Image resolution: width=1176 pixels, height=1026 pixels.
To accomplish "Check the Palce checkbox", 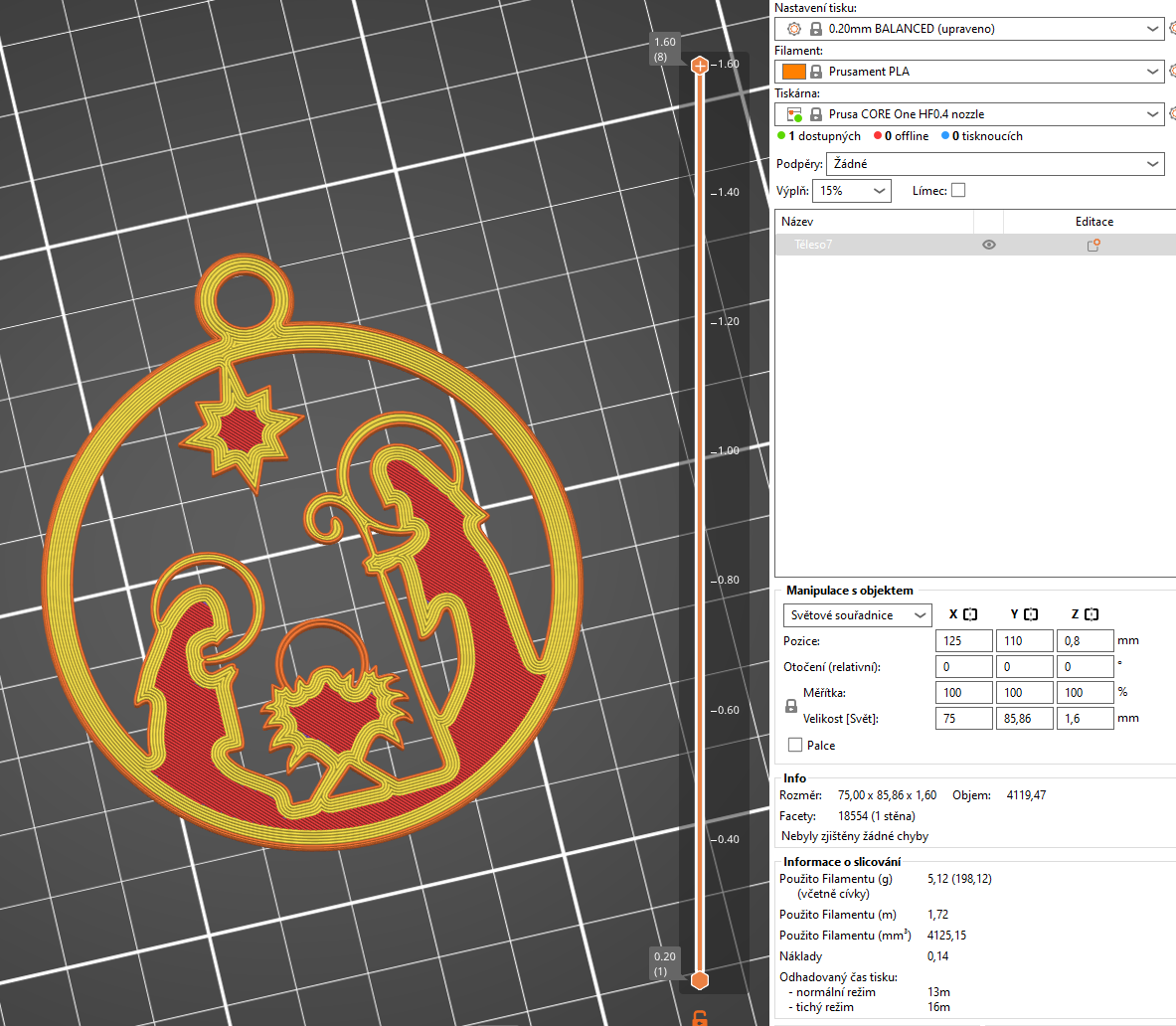I will (795, 745).
